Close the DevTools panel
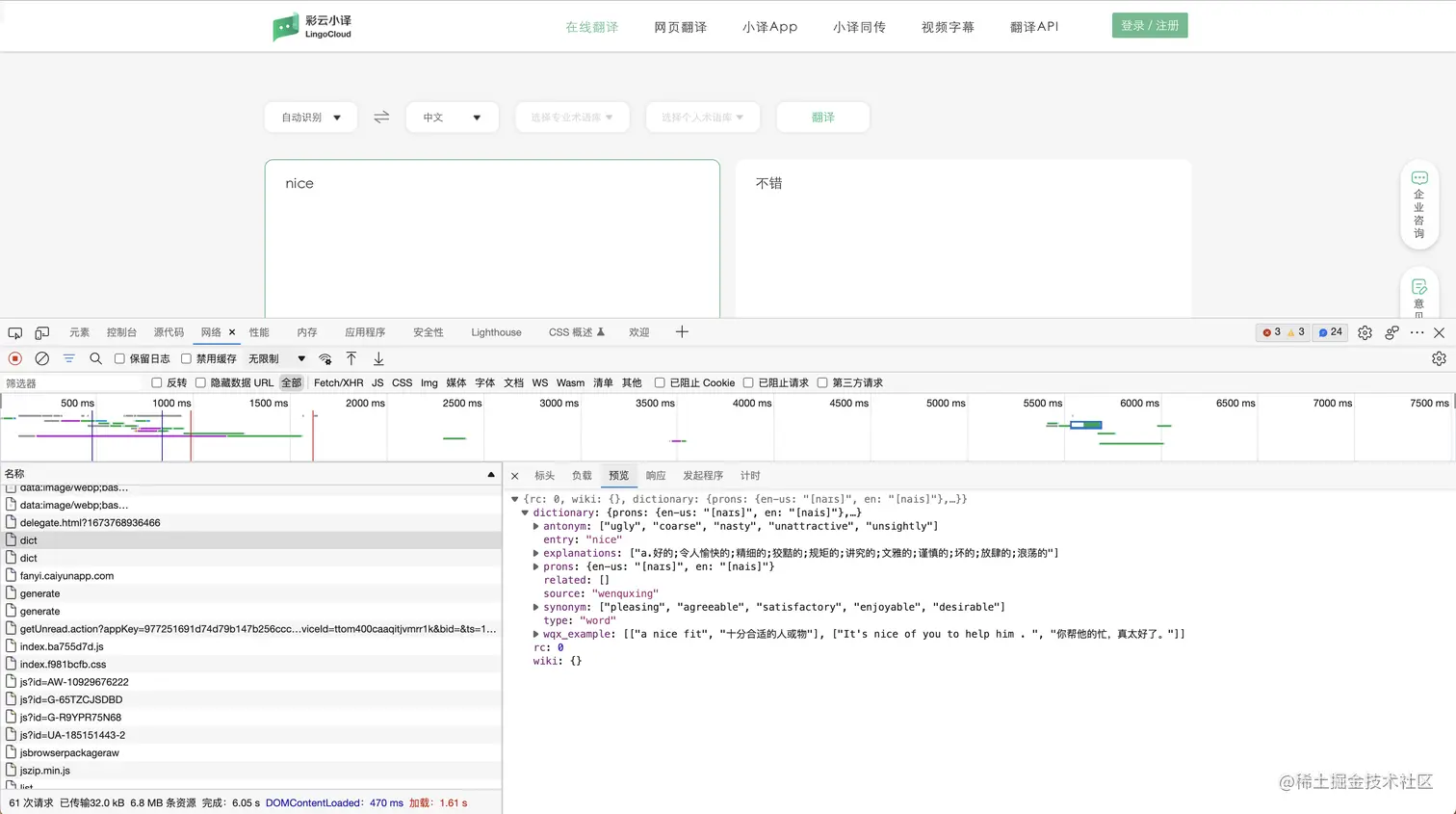 click(1439, 332)
